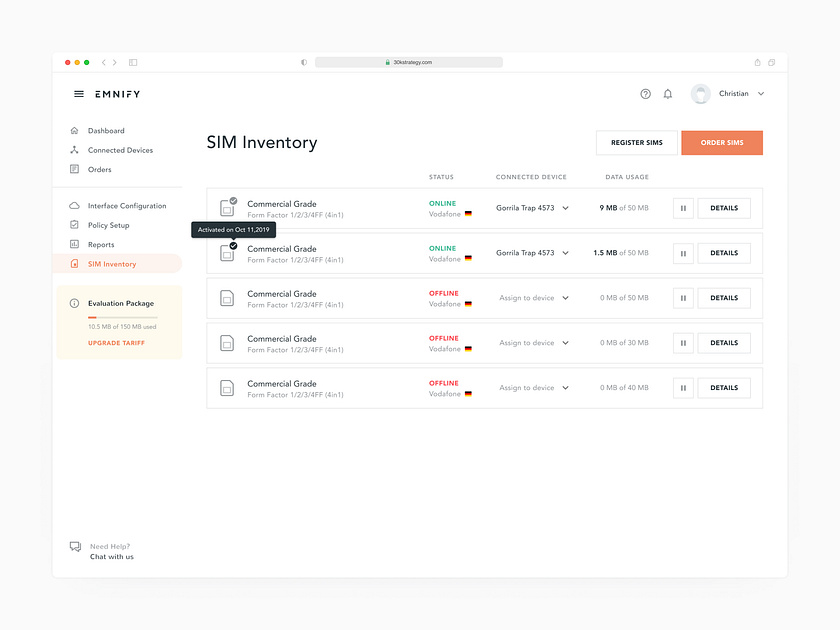Viewport: 840px width, 630px height.
Task: Click the SIM Inventory sidebar icon
Action: coord(76,263)
